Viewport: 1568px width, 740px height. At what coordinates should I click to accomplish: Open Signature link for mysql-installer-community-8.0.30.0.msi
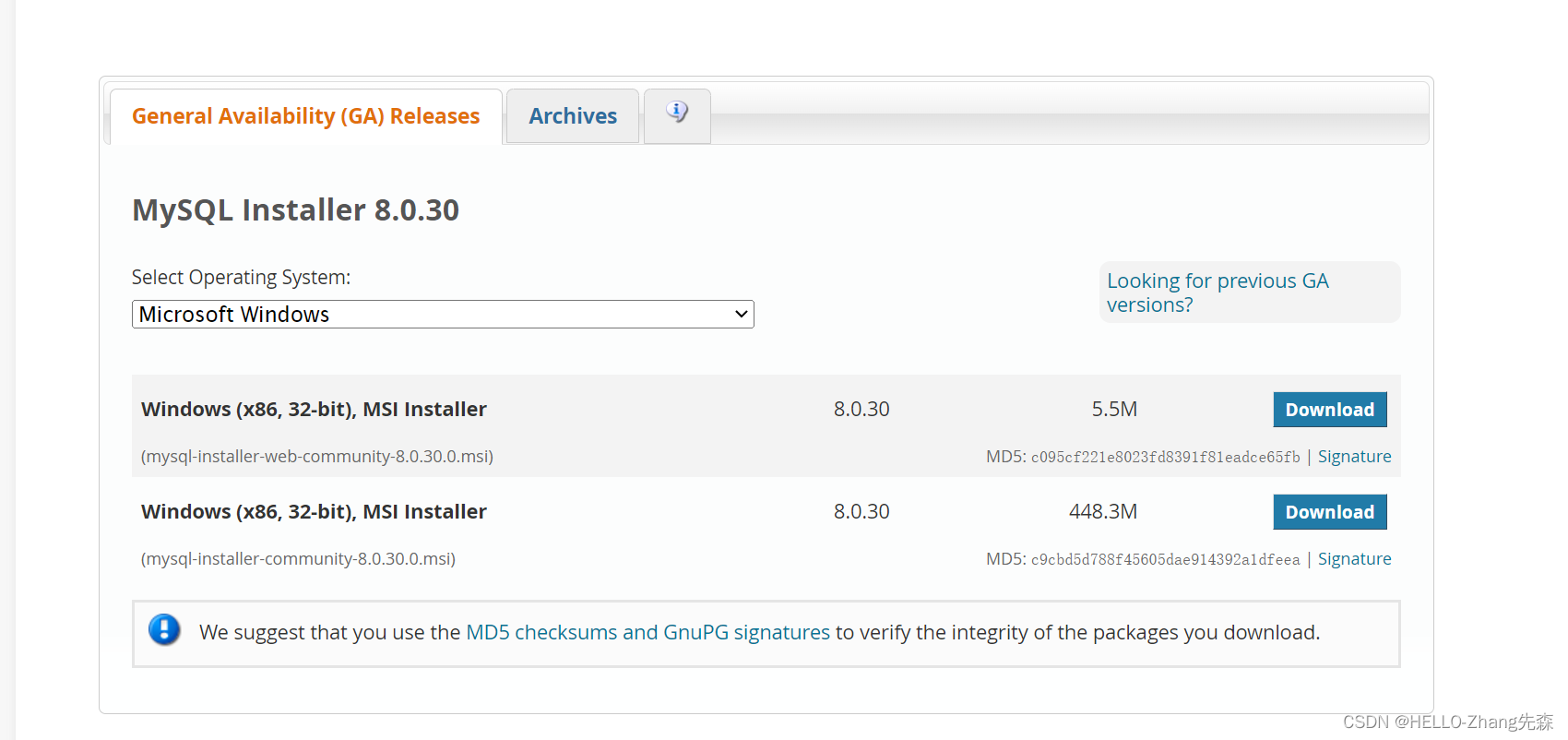tap(1354, 559)
